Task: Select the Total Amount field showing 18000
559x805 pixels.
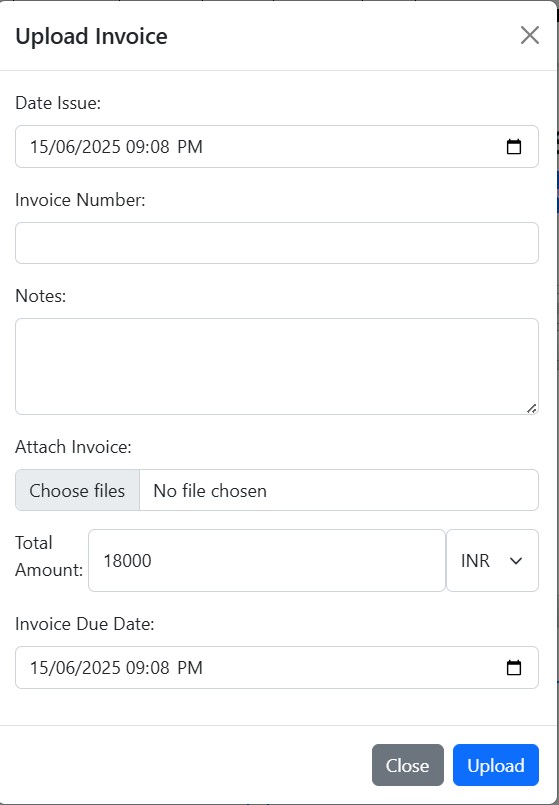Action: pyautogui.click(x=267, y=561)
